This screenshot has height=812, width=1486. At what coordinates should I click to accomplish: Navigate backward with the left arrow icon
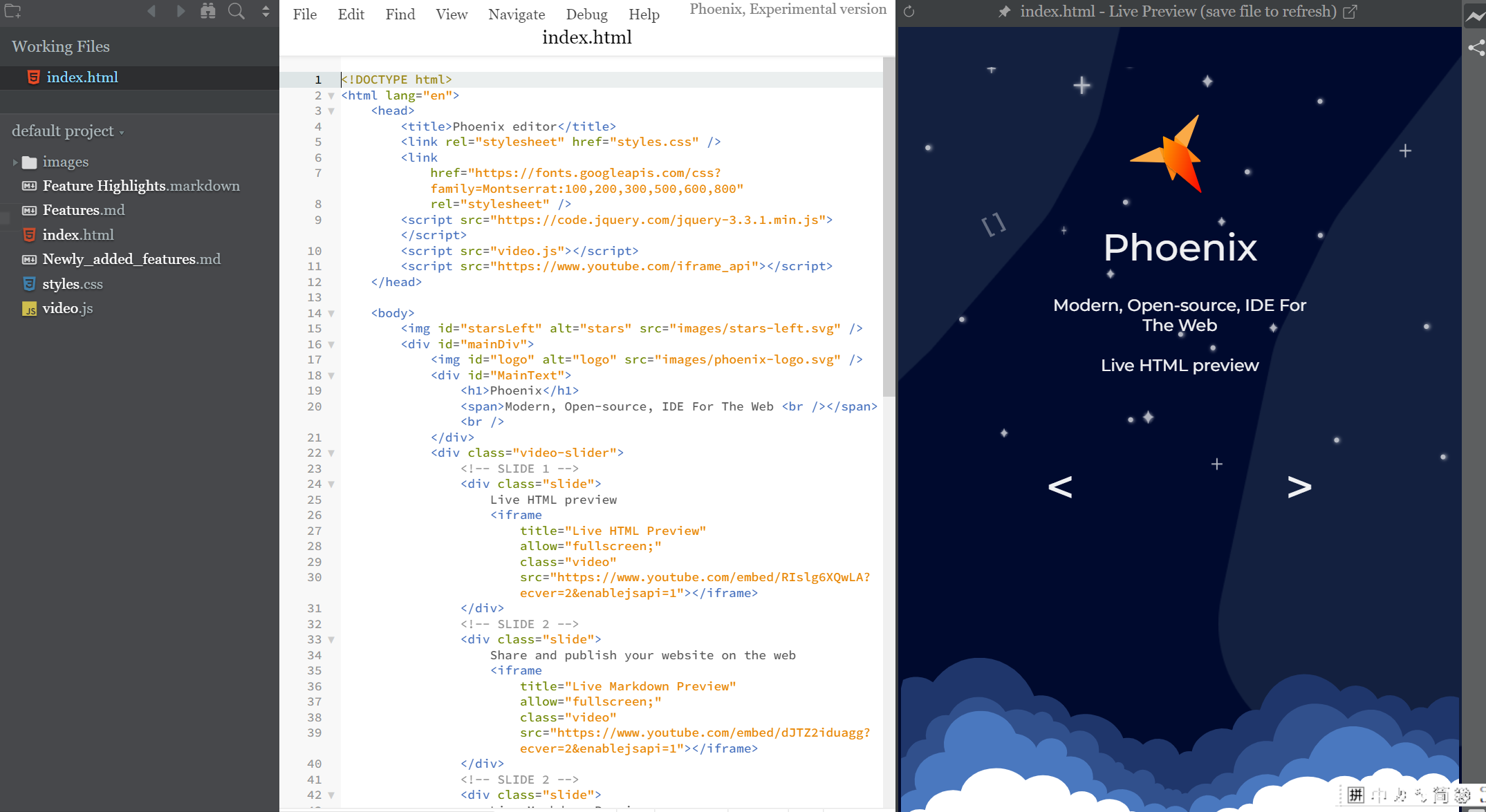tap(151, 11)
